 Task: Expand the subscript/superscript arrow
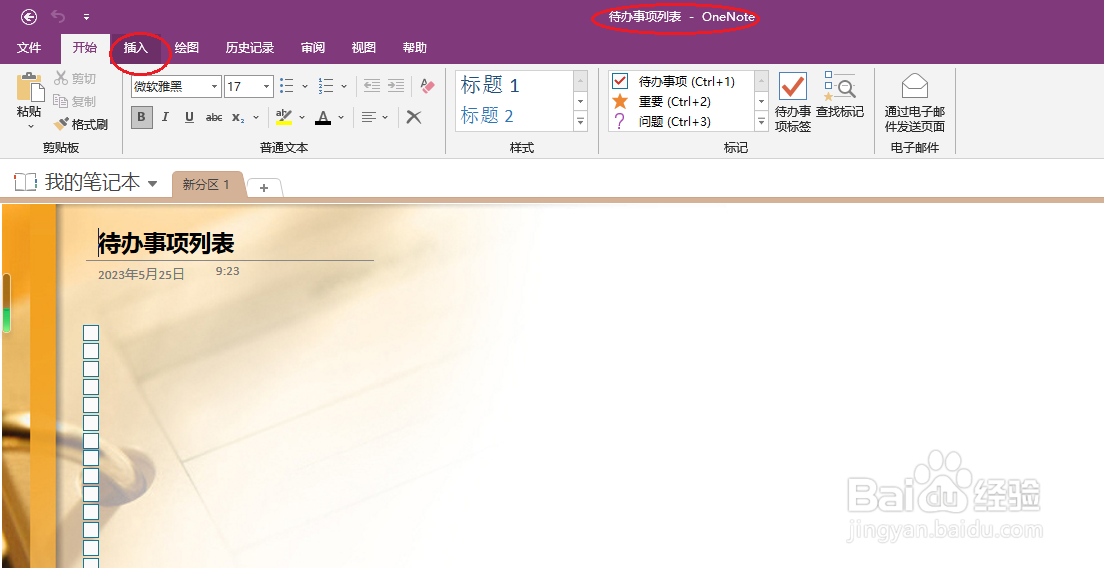[x=256, y=118]
